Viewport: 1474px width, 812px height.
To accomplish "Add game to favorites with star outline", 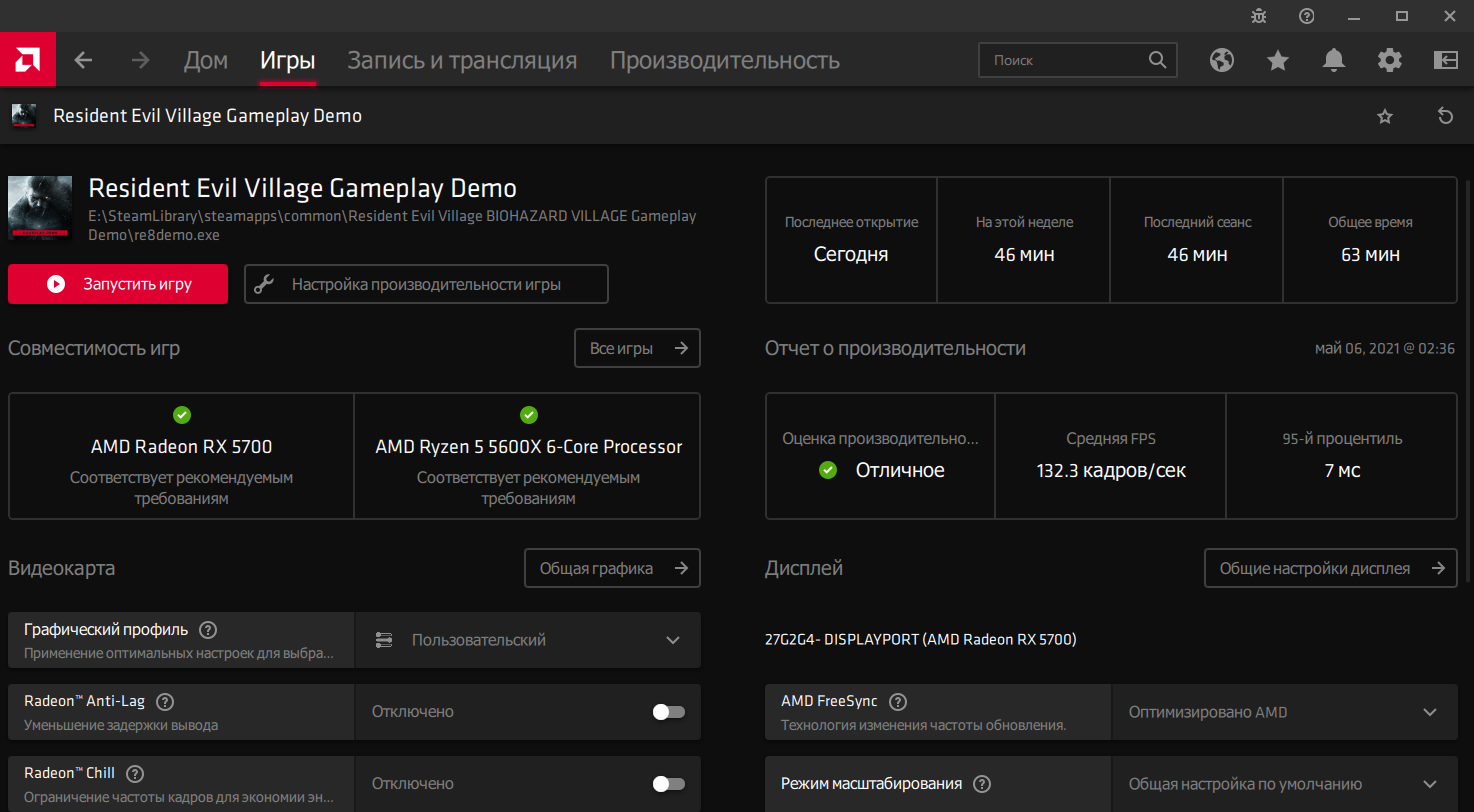I will click(1385, 116).
